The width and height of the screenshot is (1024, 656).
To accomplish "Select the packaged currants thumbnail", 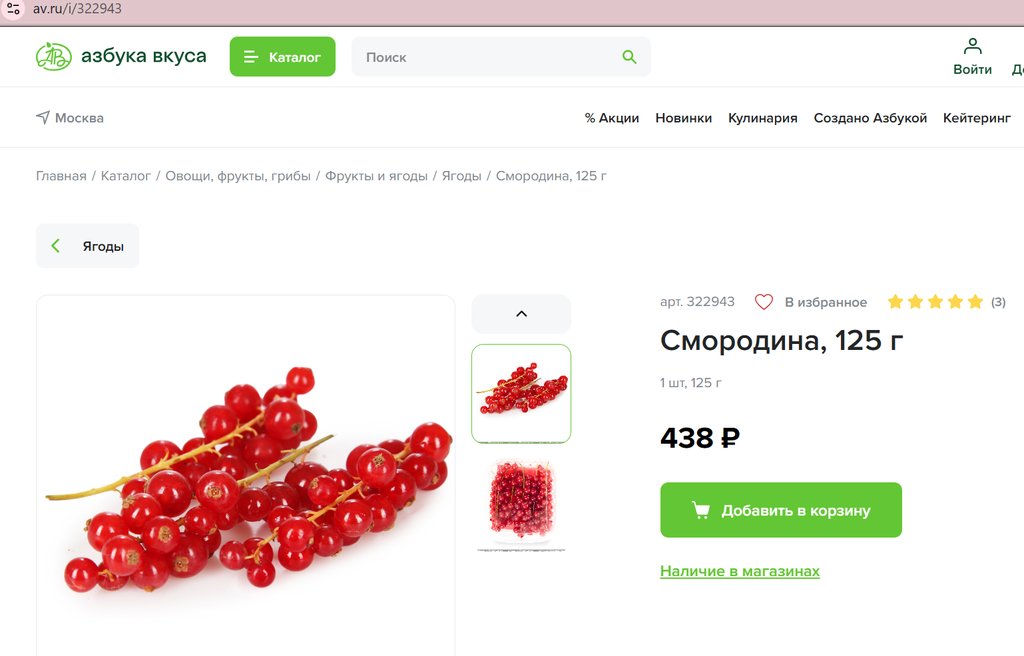I will click(521, 505).
